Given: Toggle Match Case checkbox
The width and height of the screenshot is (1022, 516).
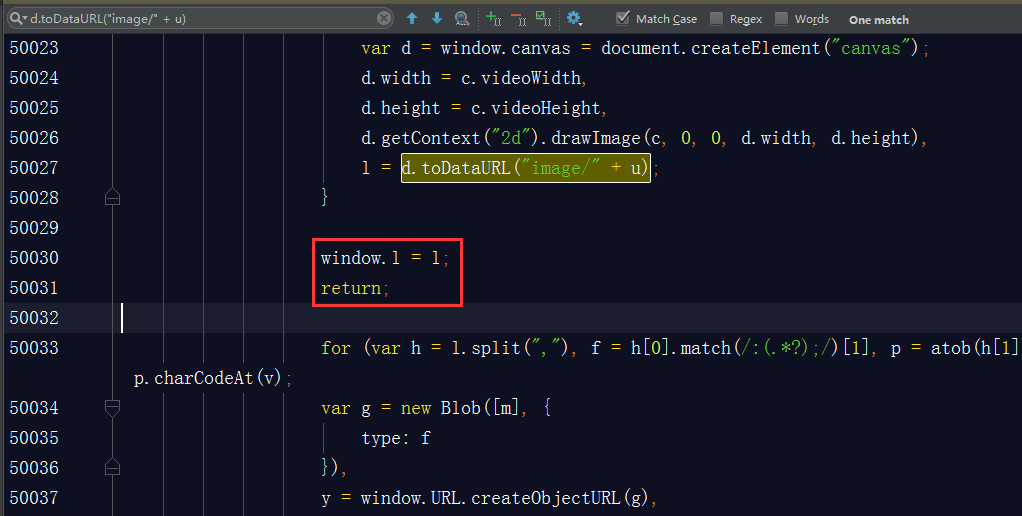Looking at the screenshot, I should pyautogui.click(x=622, y=18).
